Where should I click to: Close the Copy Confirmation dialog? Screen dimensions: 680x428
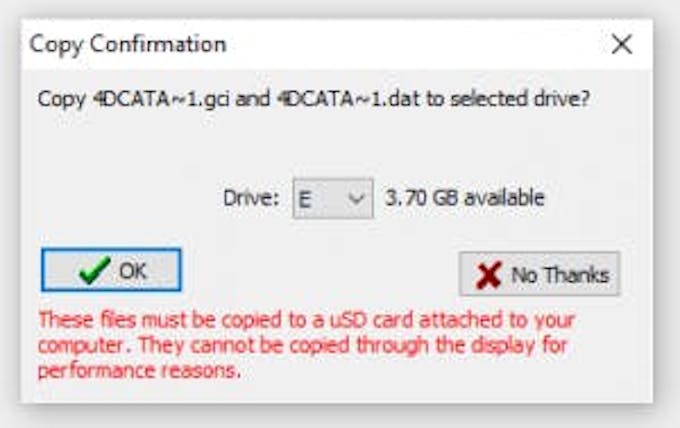[622, 44]
